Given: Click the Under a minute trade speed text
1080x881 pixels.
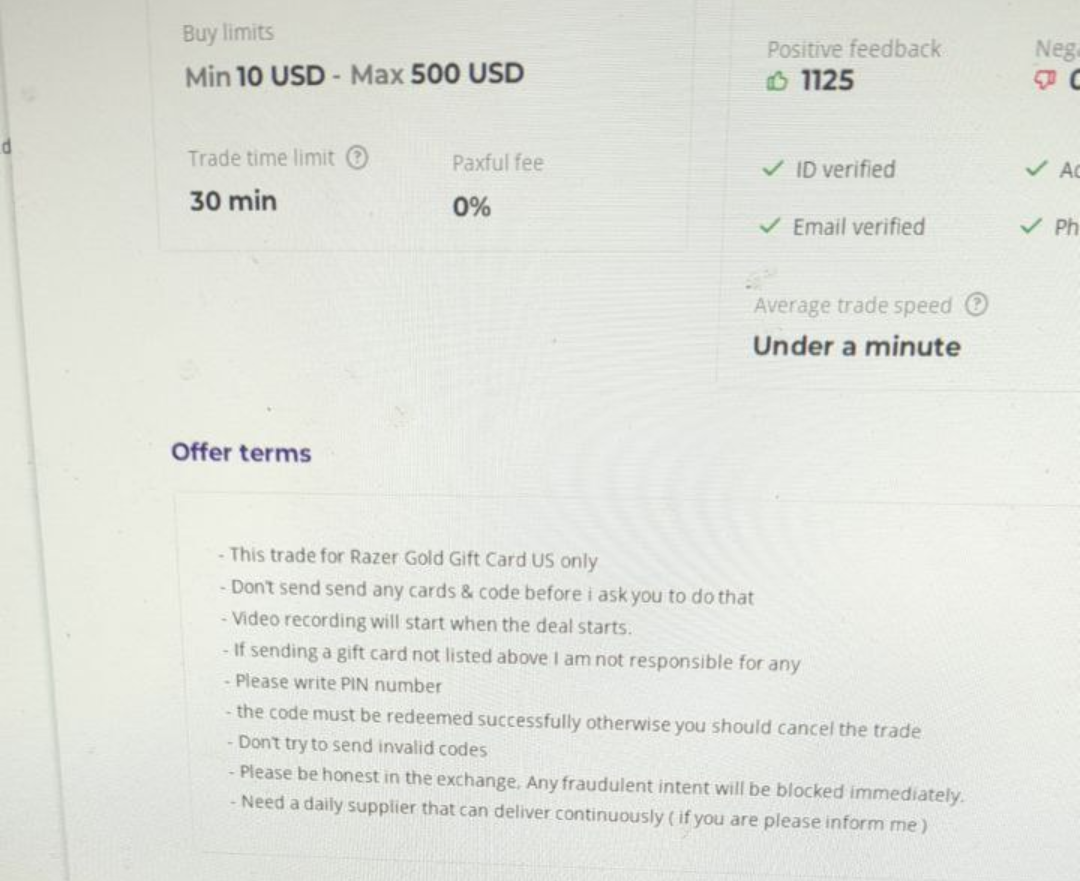Looking at the screenshot, I should 856,347.
